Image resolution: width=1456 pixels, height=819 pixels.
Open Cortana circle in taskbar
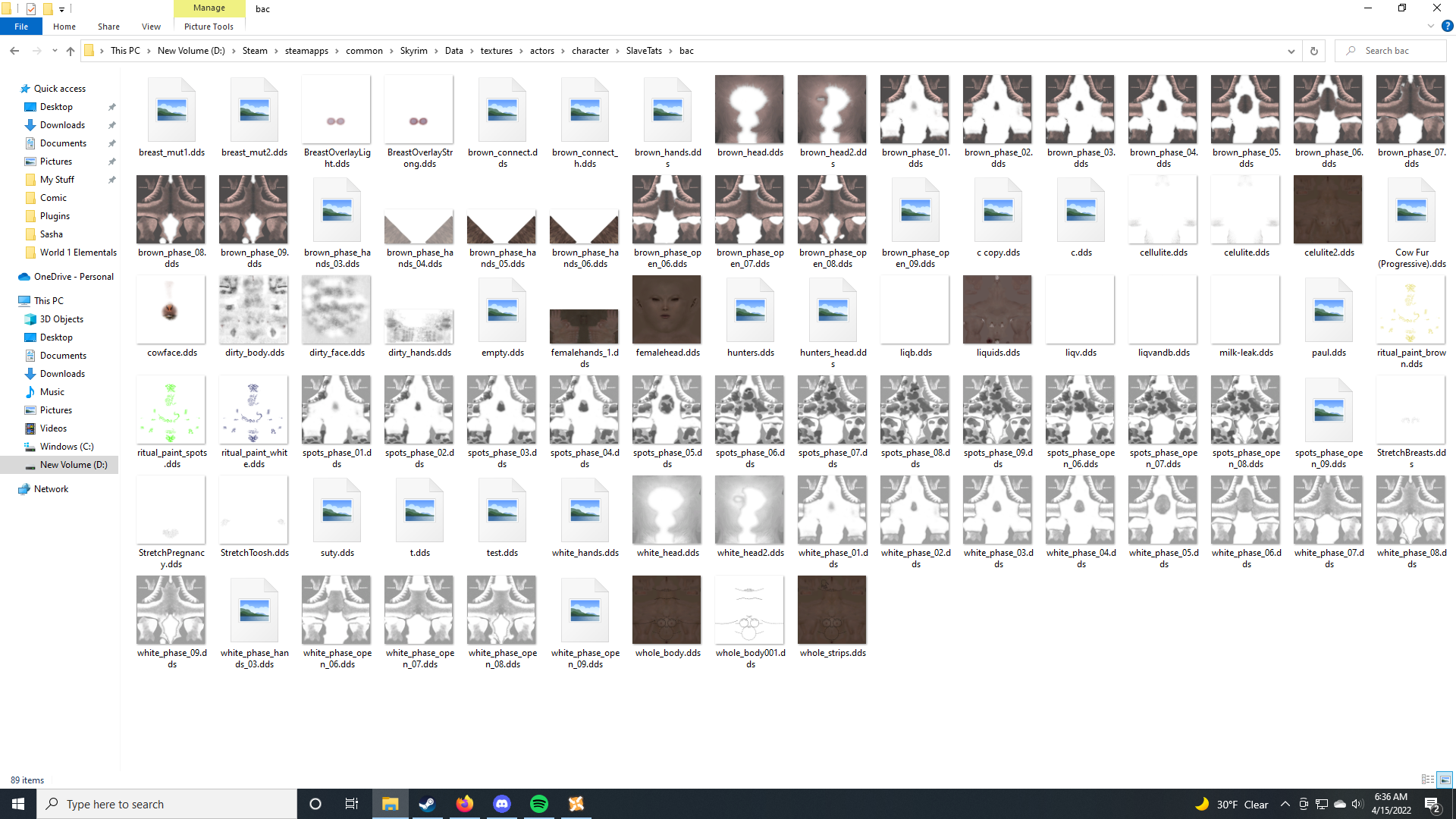(315, 804)
